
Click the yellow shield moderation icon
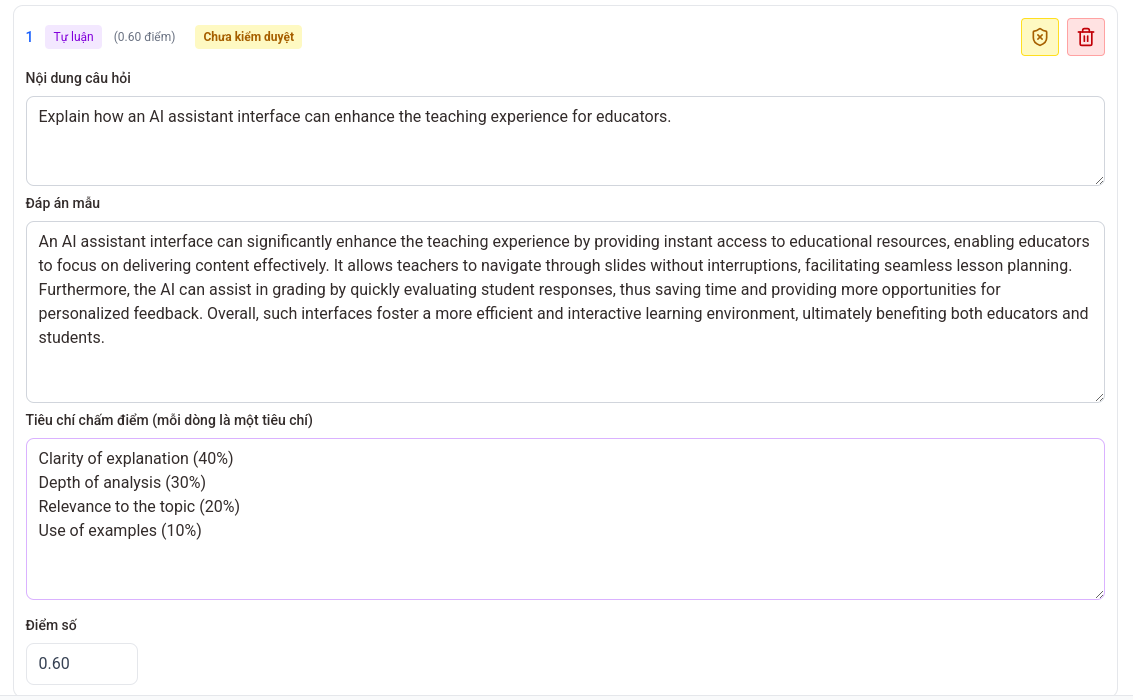click(1040, 37)
